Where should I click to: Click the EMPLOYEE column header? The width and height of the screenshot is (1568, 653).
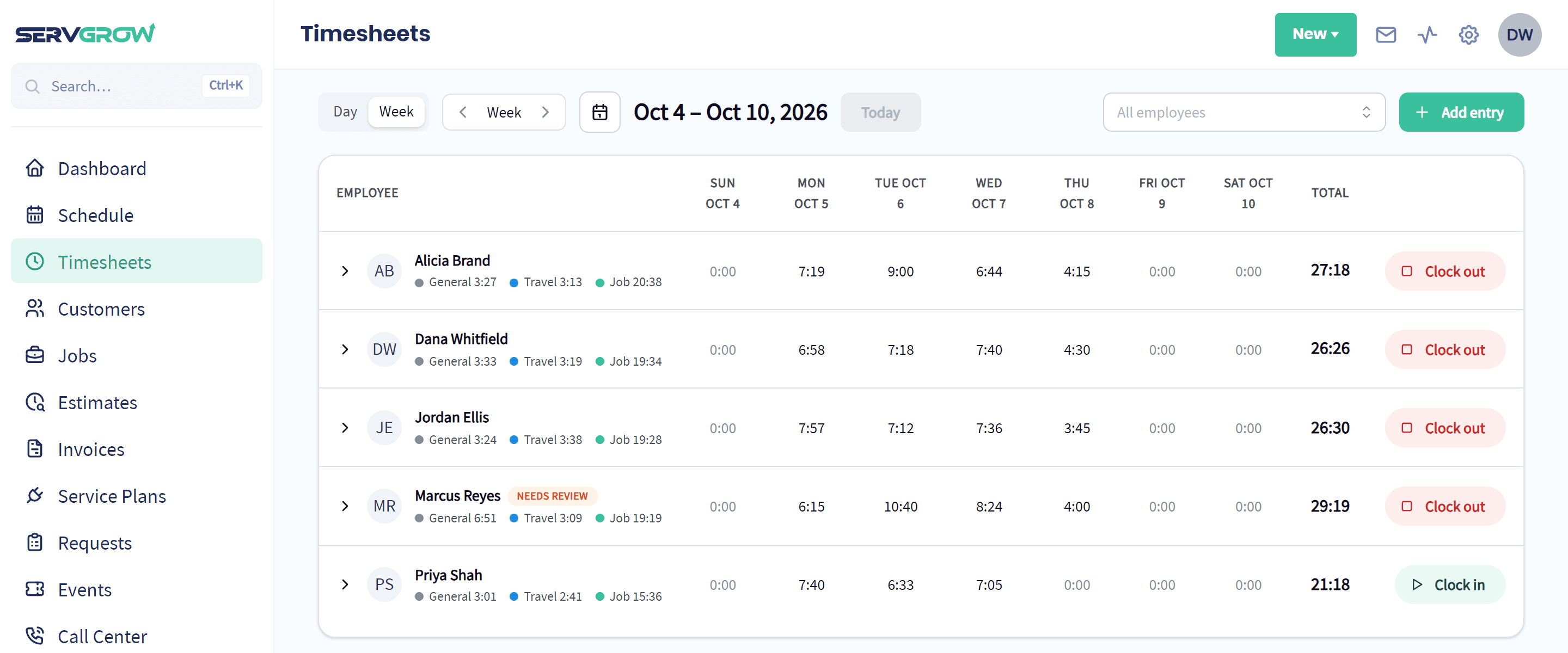click(367, 193)
